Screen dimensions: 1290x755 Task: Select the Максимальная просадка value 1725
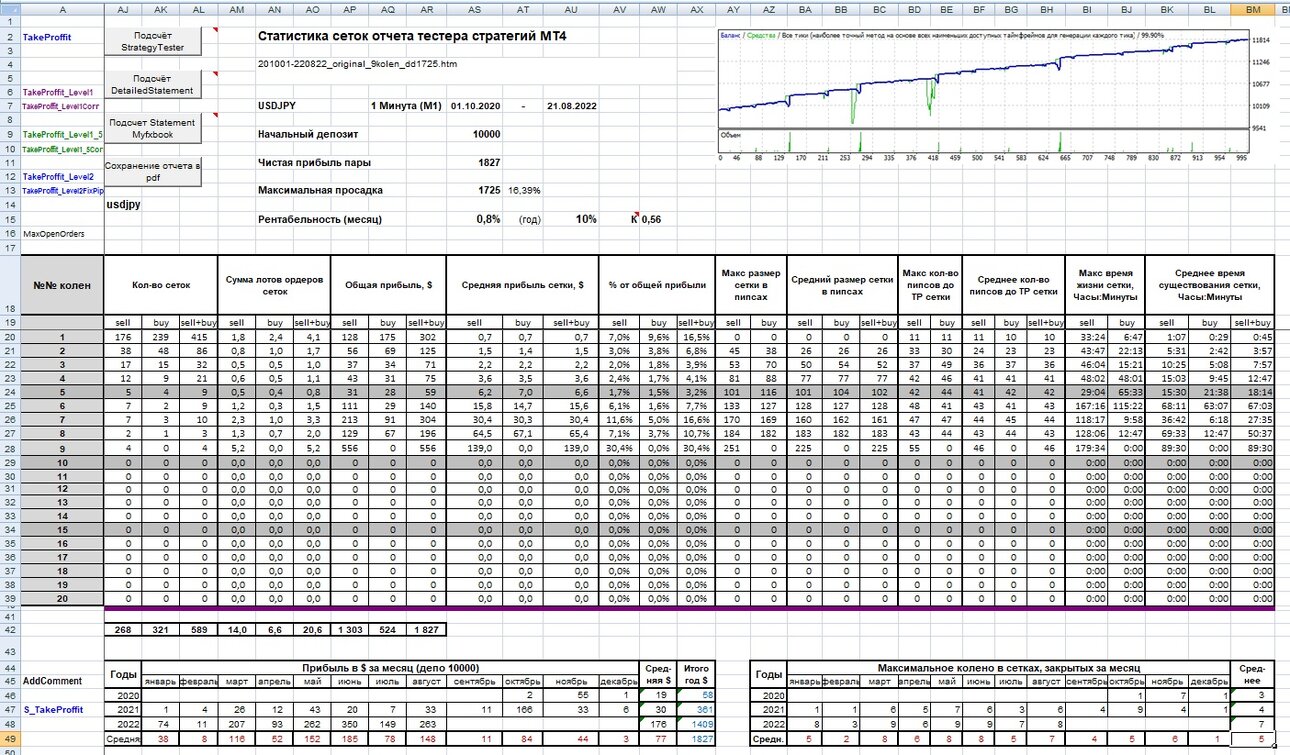(x=489, y=190)
